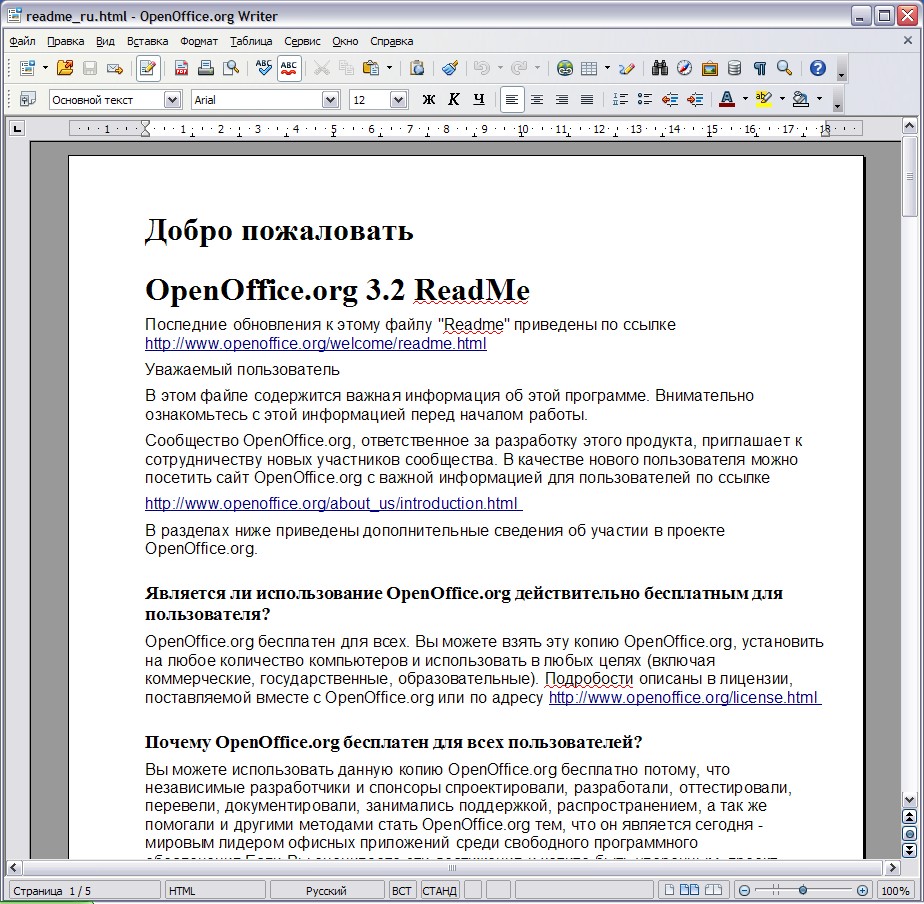Open the Файл menu
The image size is (924, 904).
click(x=22, y=41)
